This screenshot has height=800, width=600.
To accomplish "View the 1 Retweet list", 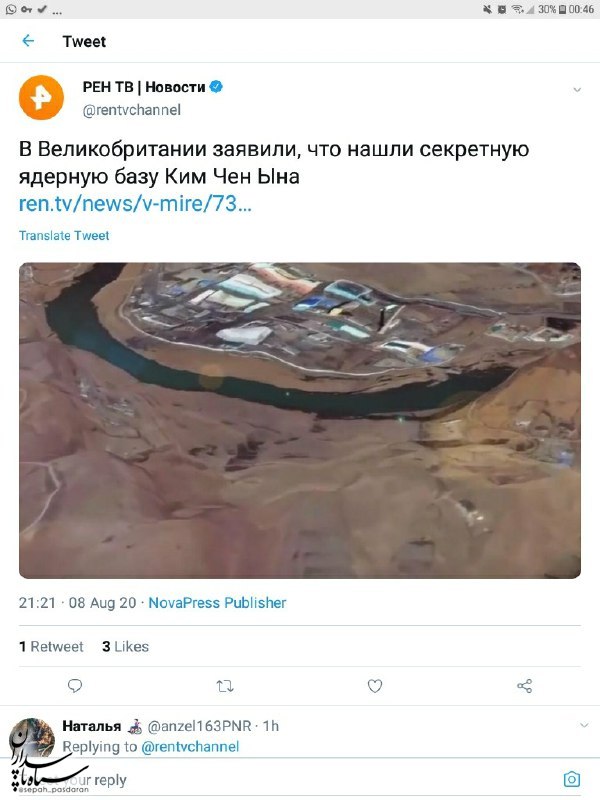I will (51, 646).
